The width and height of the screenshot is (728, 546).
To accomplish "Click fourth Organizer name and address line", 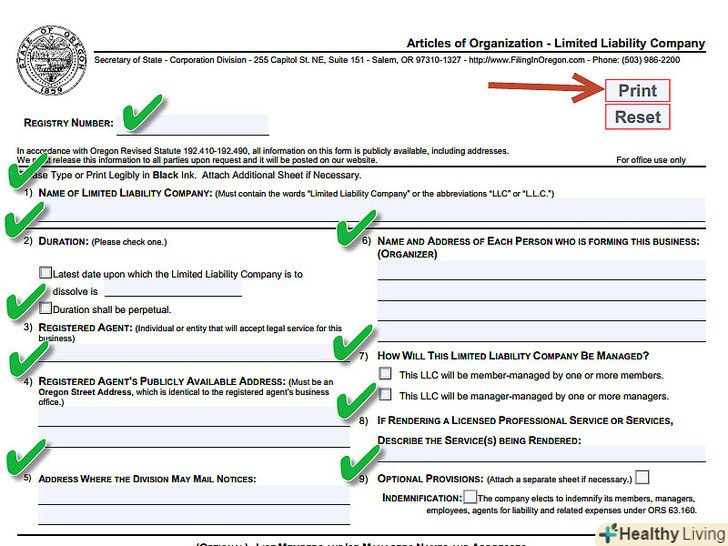I will tap(541, 332).
